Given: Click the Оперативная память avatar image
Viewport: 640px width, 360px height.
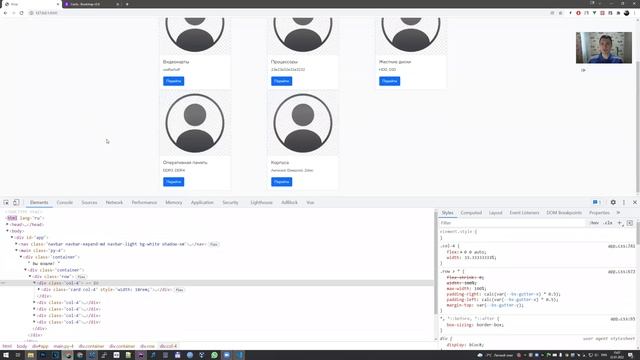Looking at the screenshot, I should (x=195, y=123).
